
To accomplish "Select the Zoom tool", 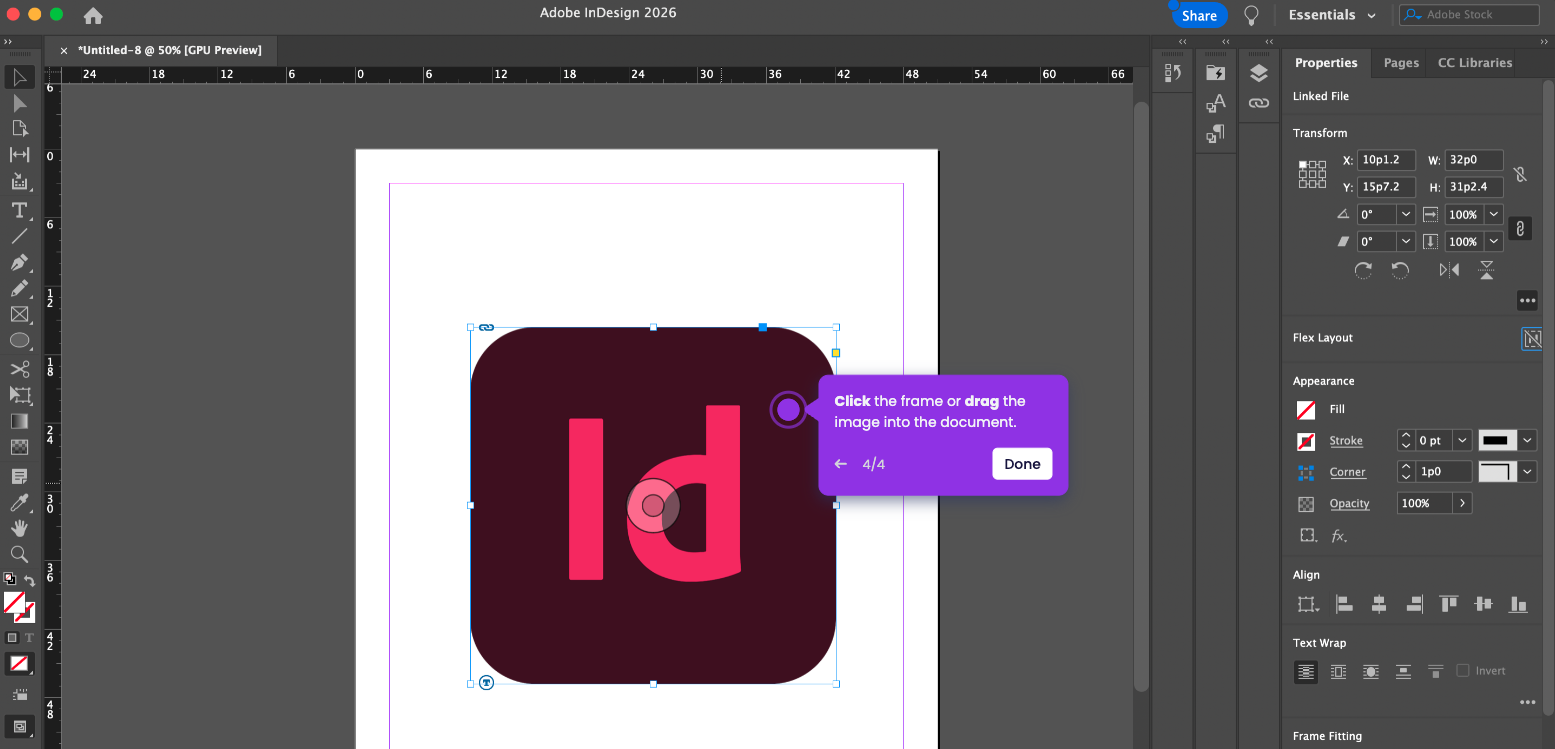I will click(x=19, y=554).
